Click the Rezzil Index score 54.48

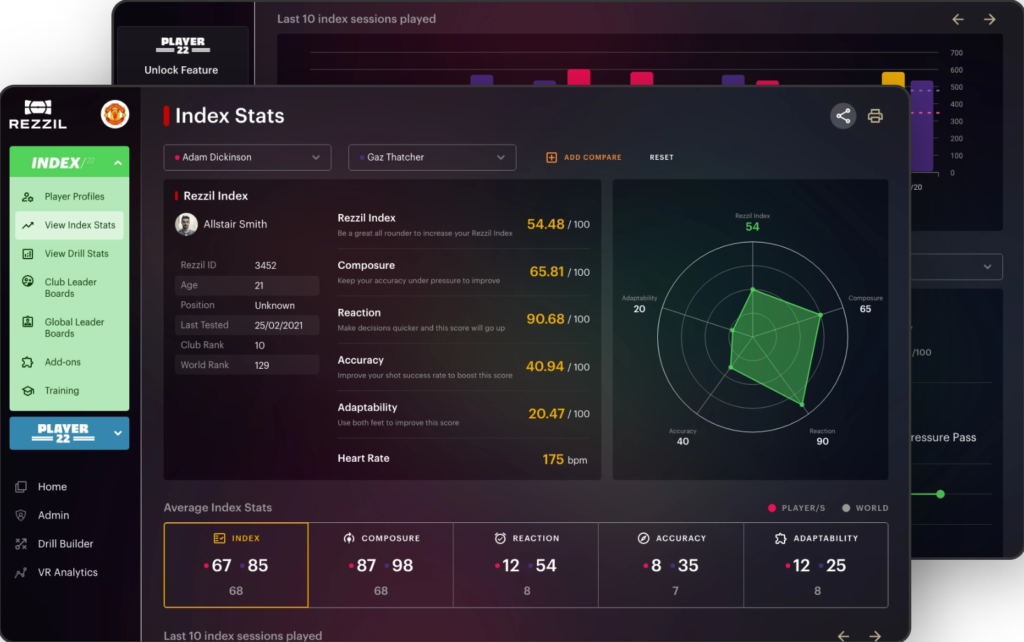[545, 224]
